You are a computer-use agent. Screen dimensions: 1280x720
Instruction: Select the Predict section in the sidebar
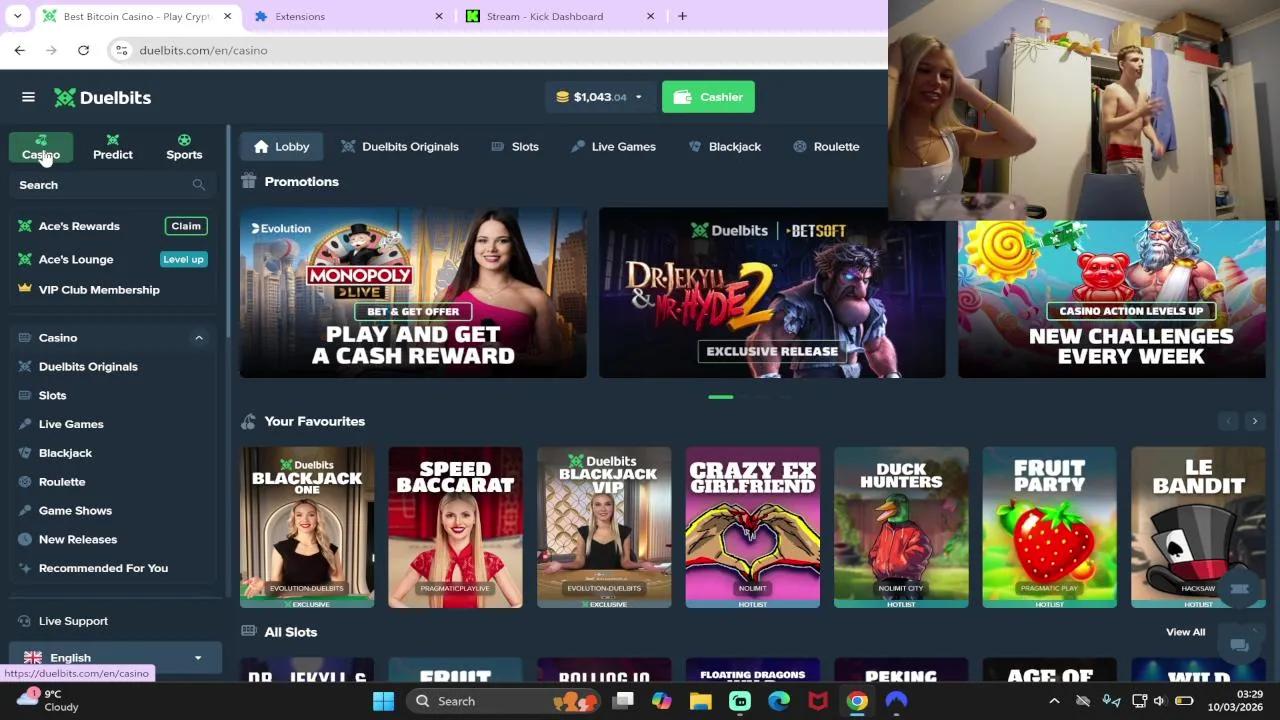click(x=112, y=147)
